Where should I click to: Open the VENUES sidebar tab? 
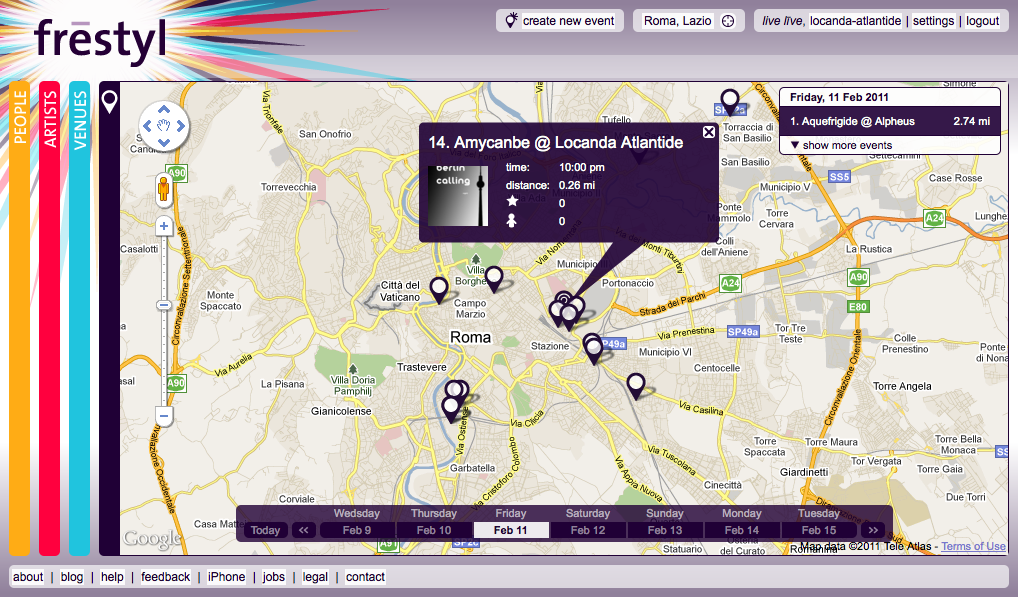pyautogui.click(x=79, y=318)
